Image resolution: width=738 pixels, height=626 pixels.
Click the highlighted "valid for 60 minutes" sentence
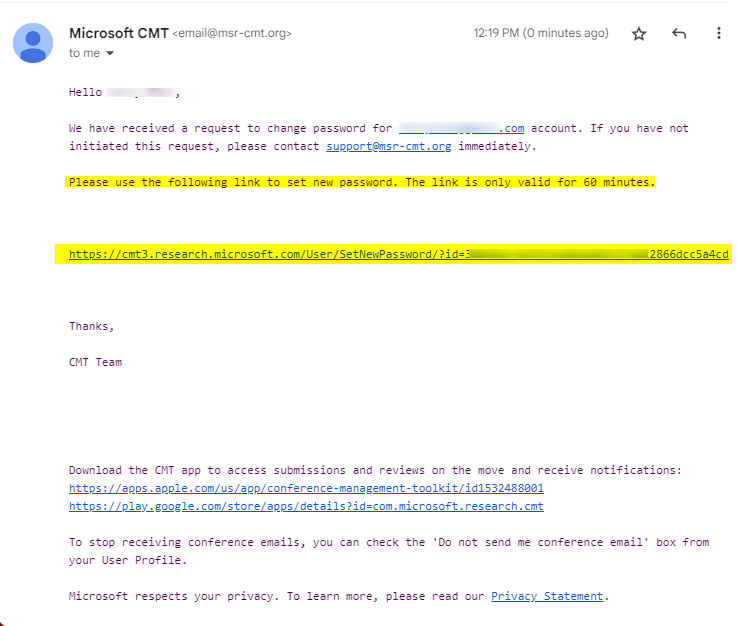361,182
